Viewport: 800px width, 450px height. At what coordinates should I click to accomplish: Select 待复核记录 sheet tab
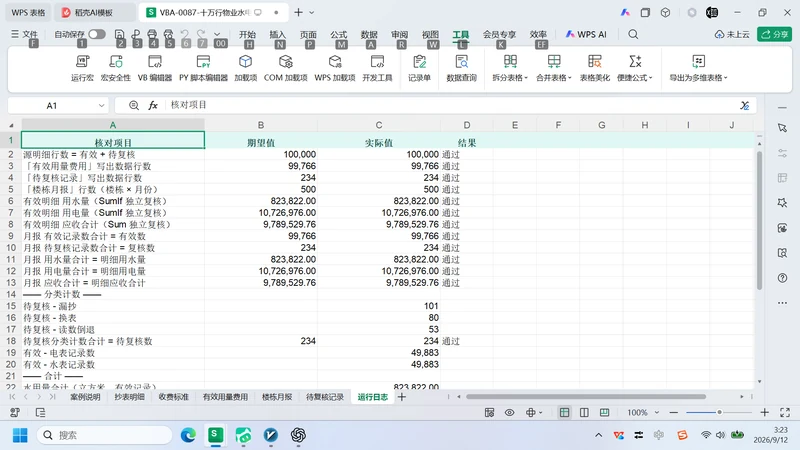pos(325,396)
